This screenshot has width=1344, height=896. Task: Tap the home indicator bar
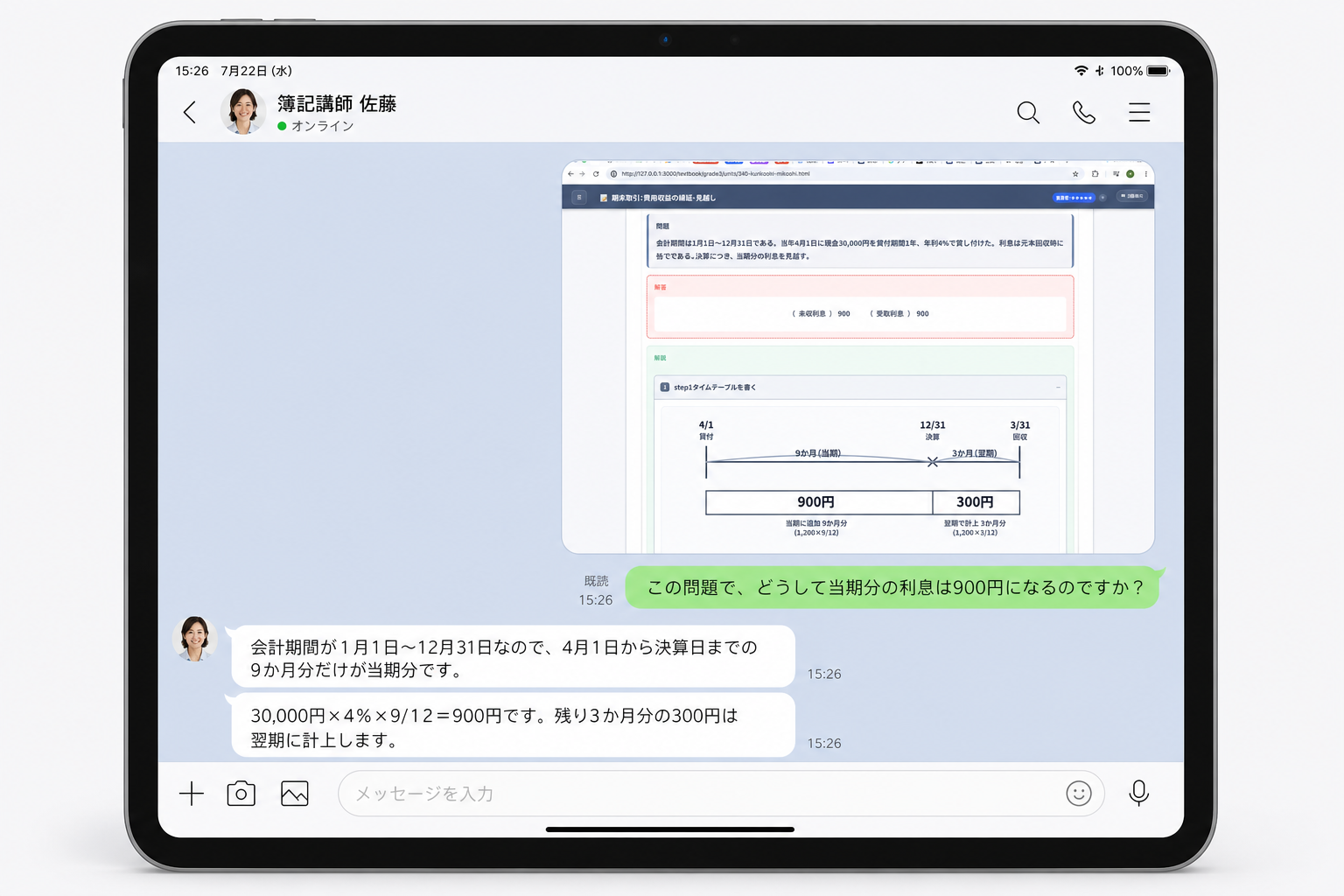click(670, 829)
